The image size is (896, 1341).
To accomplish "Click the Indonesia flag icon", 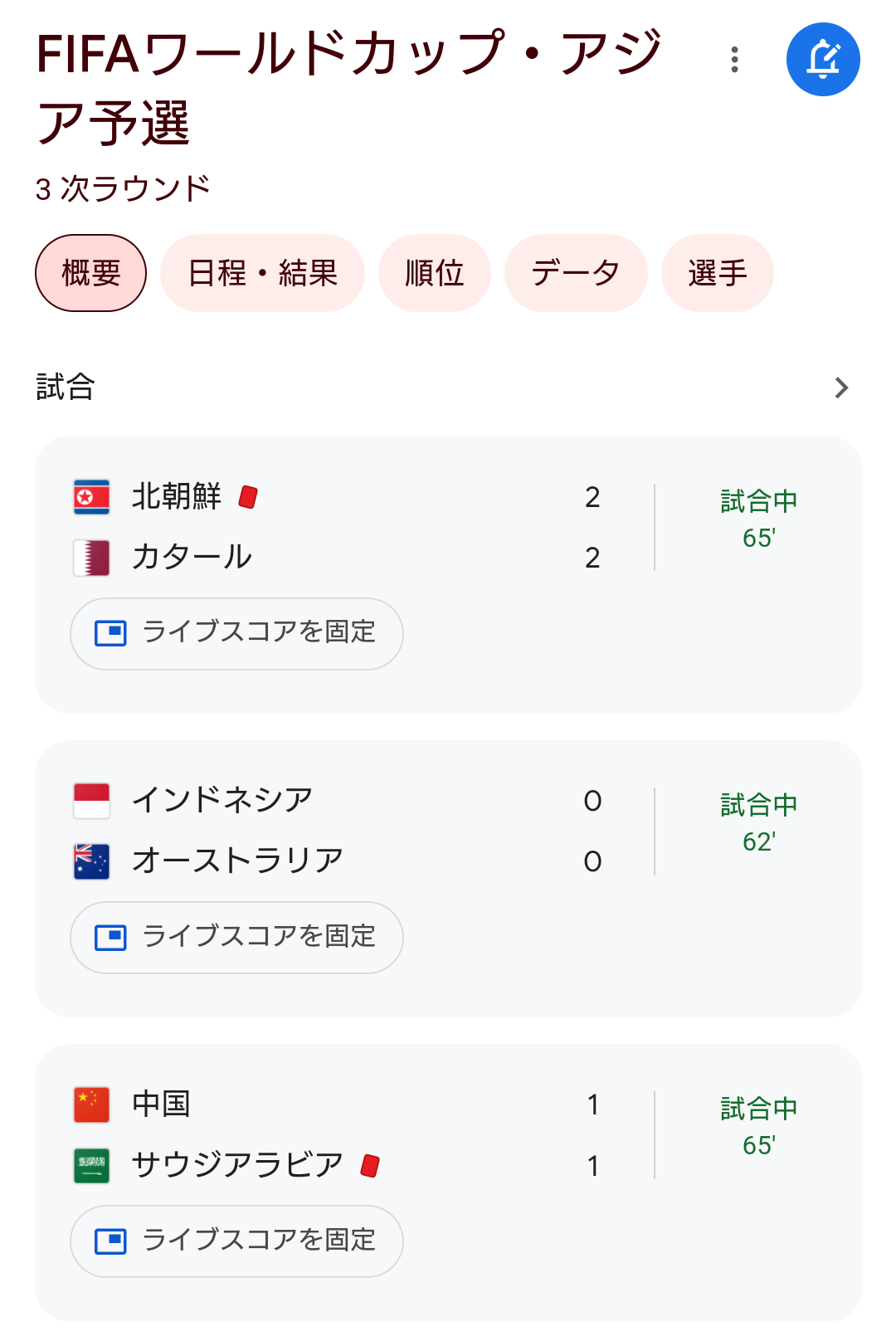I will point(91,801).
